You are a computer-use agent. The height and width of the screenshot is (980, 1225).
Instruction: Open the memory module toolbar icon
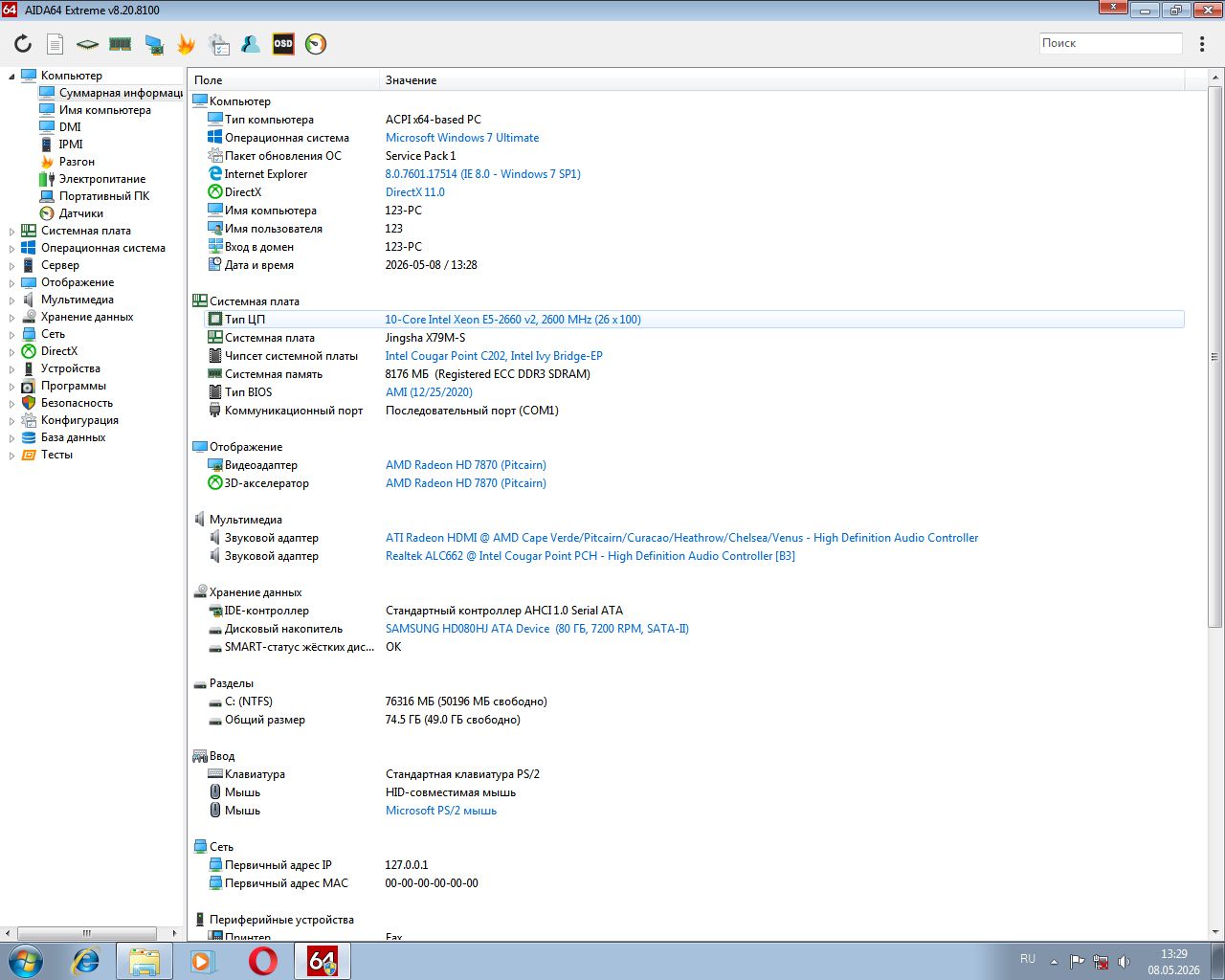coord(120,44)
